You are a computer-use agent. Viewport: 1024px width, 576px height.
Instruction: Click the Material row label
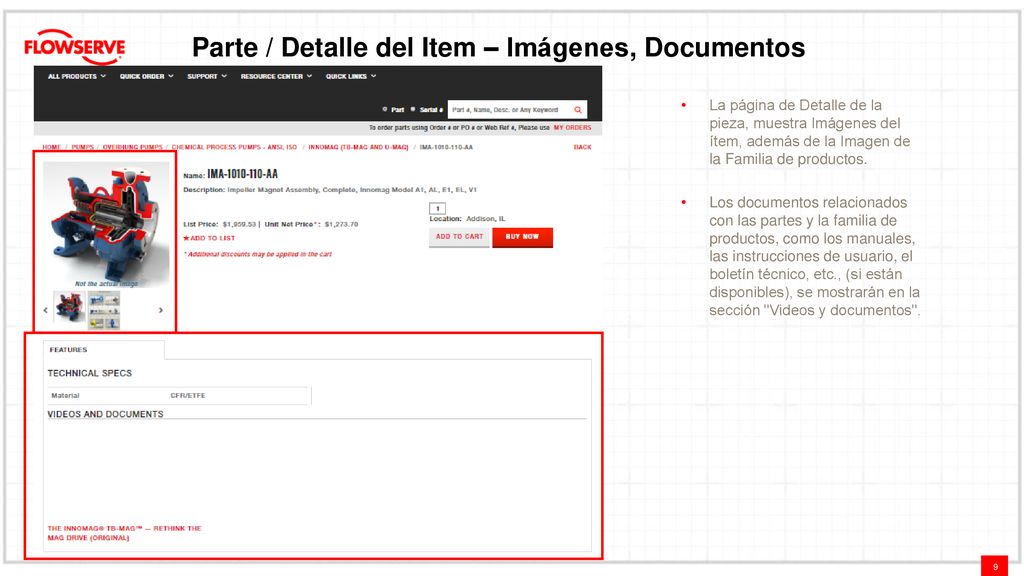pyautogui.click(x=65, y=396)
